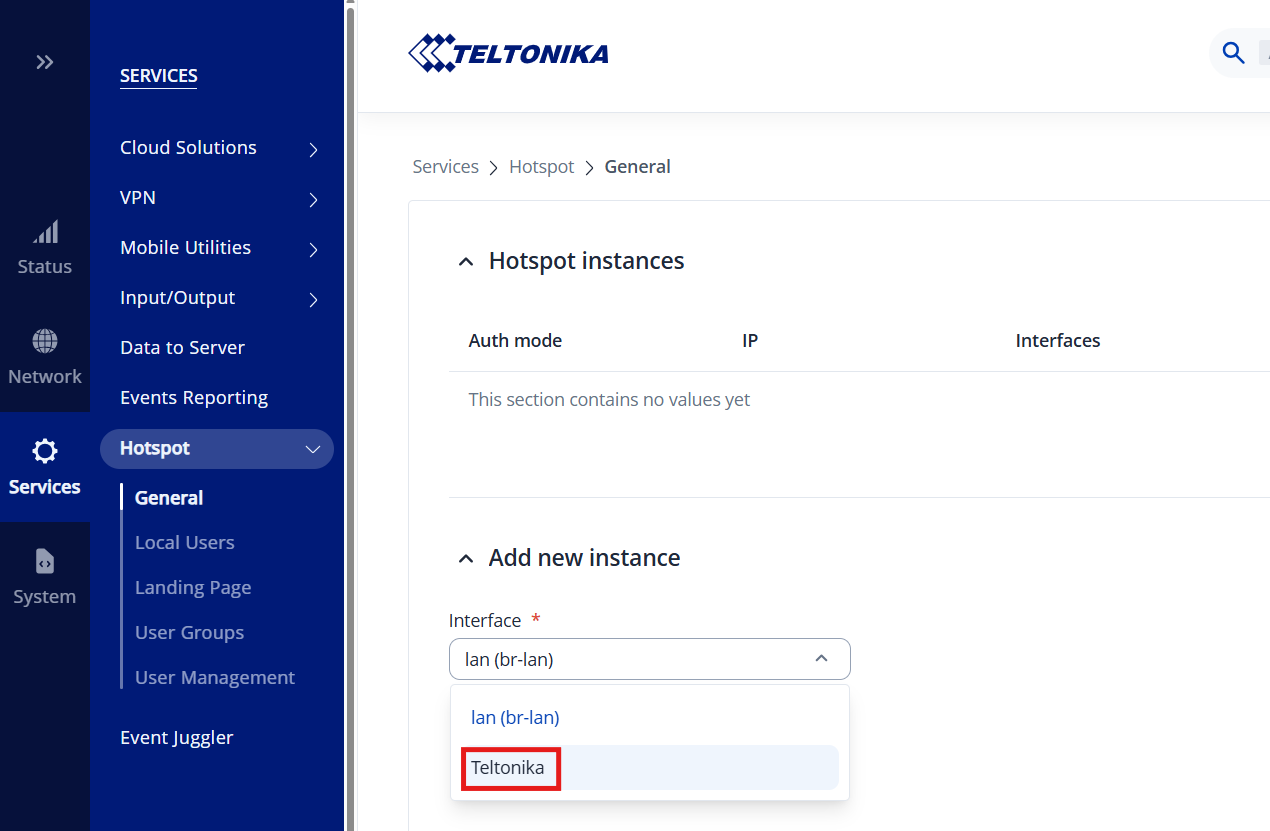Image resolution: width=1270 pixels, height=831 pixels.
Task: Open the System file icon
Action: [45, 562]
